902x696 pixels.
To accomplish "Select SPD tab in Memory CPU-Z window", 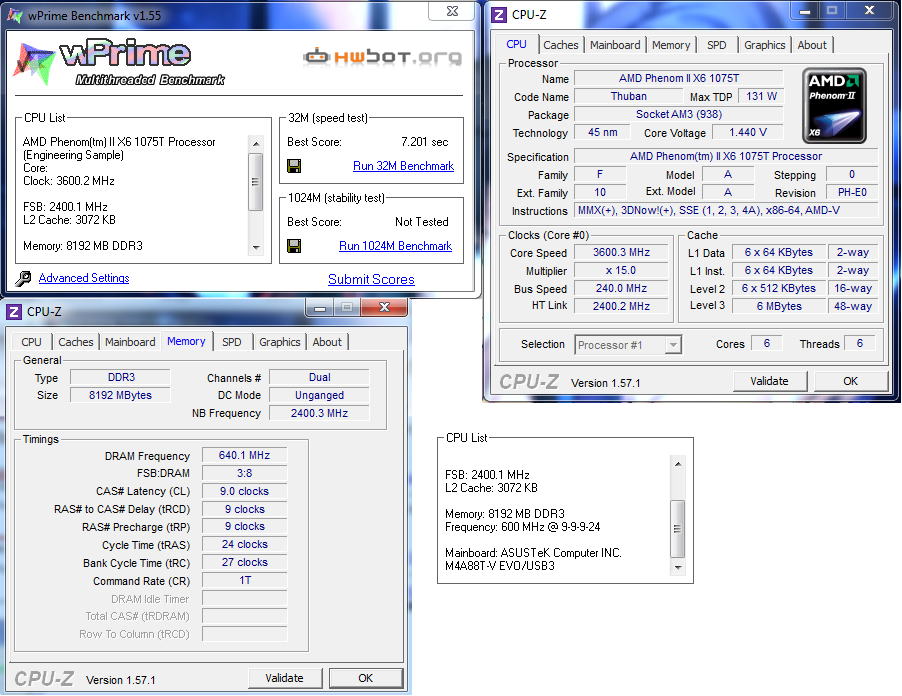I will (x=231, y=342).
